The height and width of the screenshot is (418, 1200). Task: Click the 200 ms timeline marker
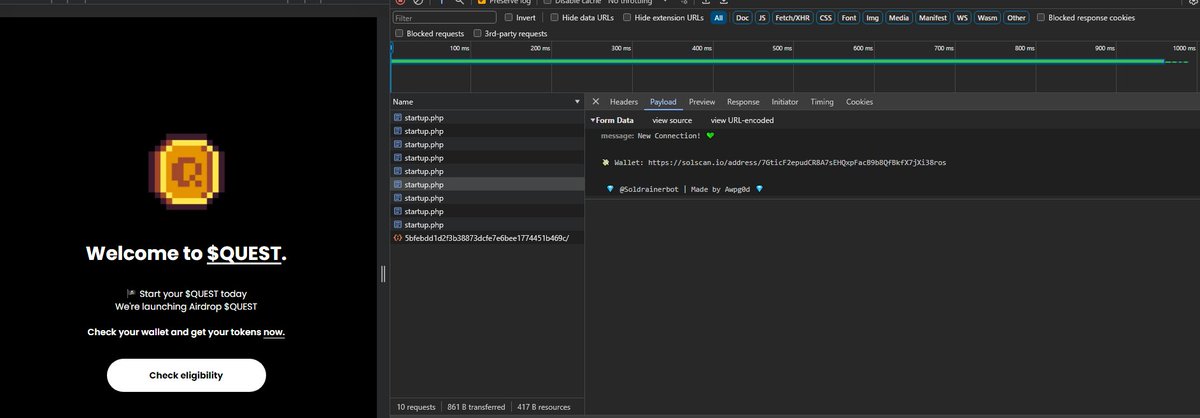pyautogui.click(x=540, y=48)
